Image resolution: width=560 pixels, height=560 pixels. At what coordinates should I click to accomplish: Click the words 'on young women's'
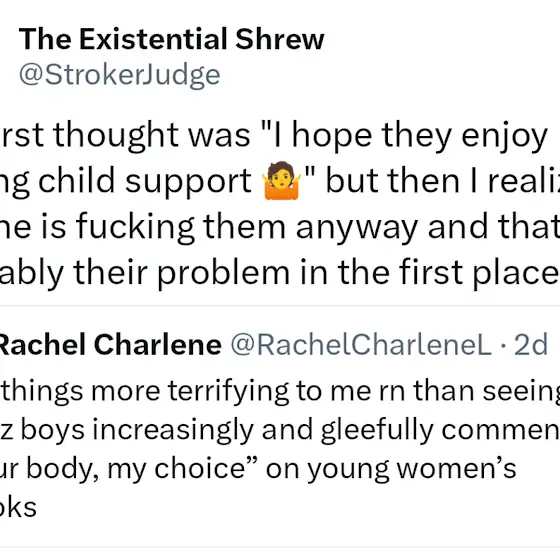click(x=391, y=469)
